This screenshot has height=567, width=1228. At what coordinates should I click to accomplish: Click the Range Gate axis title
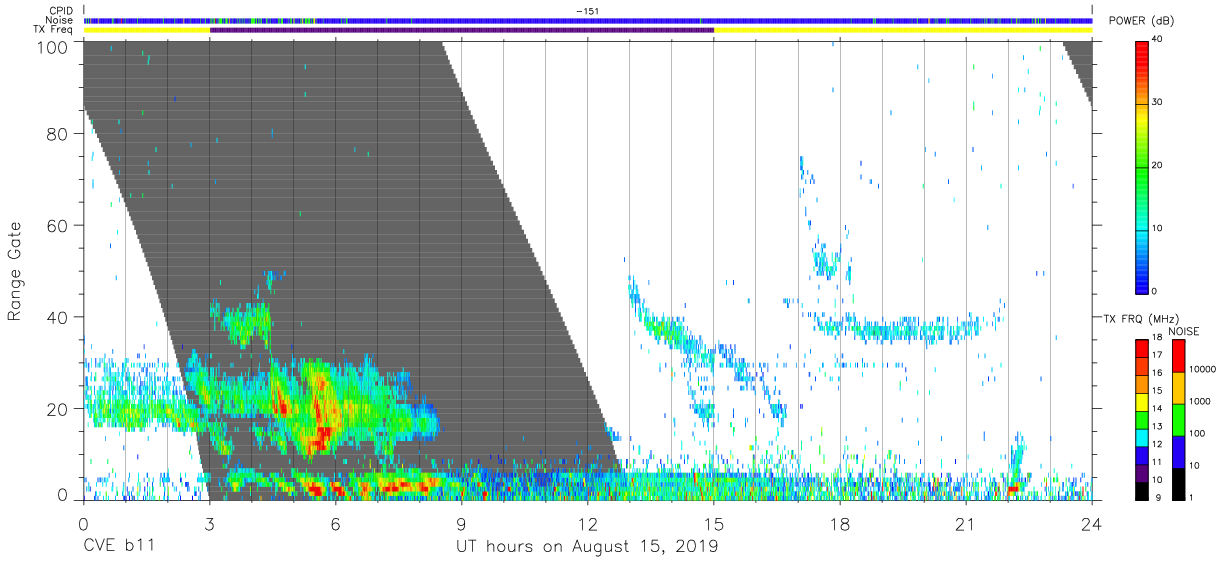(15, 273)
